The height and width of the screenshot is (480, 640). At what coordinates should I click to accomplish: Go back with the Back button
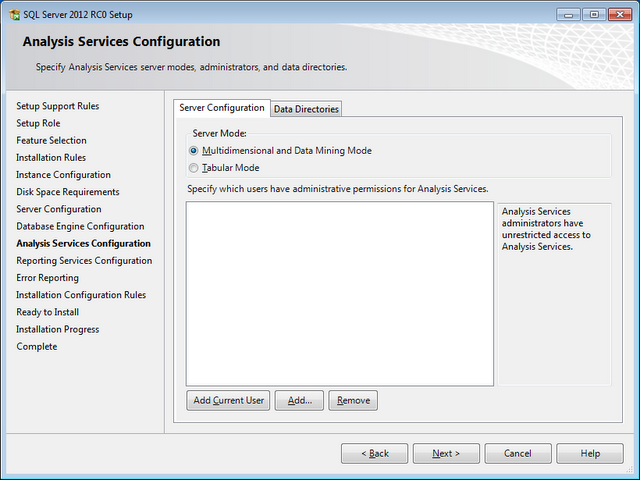pos(374,453)
